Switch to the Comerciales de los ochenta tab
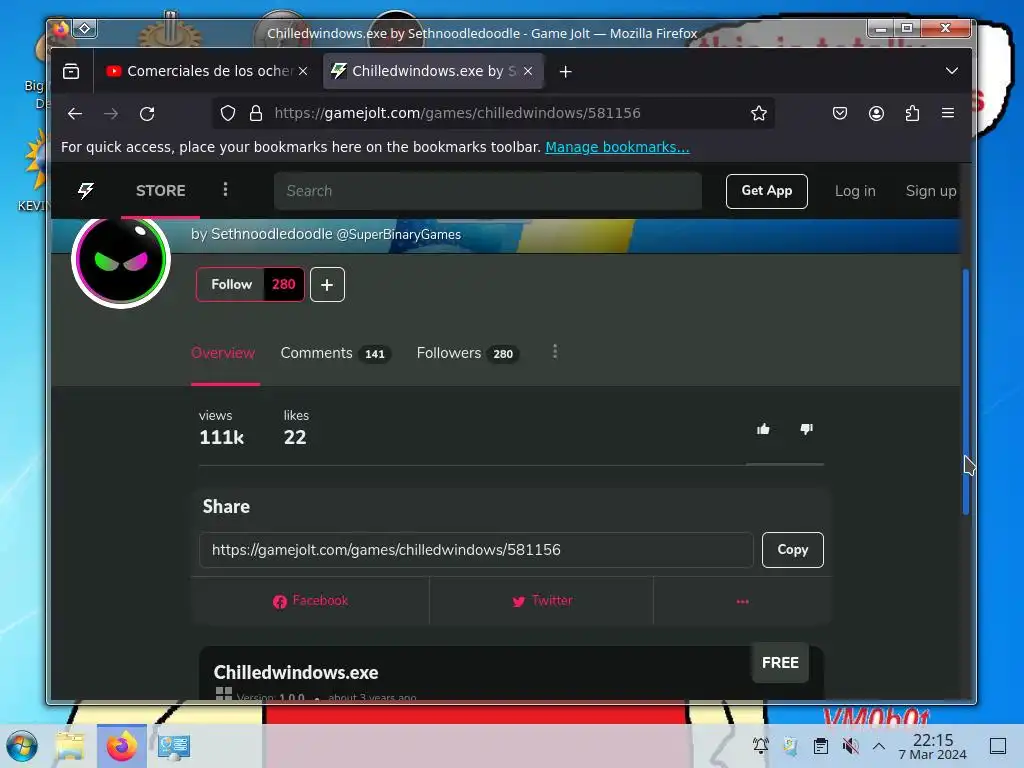 [206, 71]
